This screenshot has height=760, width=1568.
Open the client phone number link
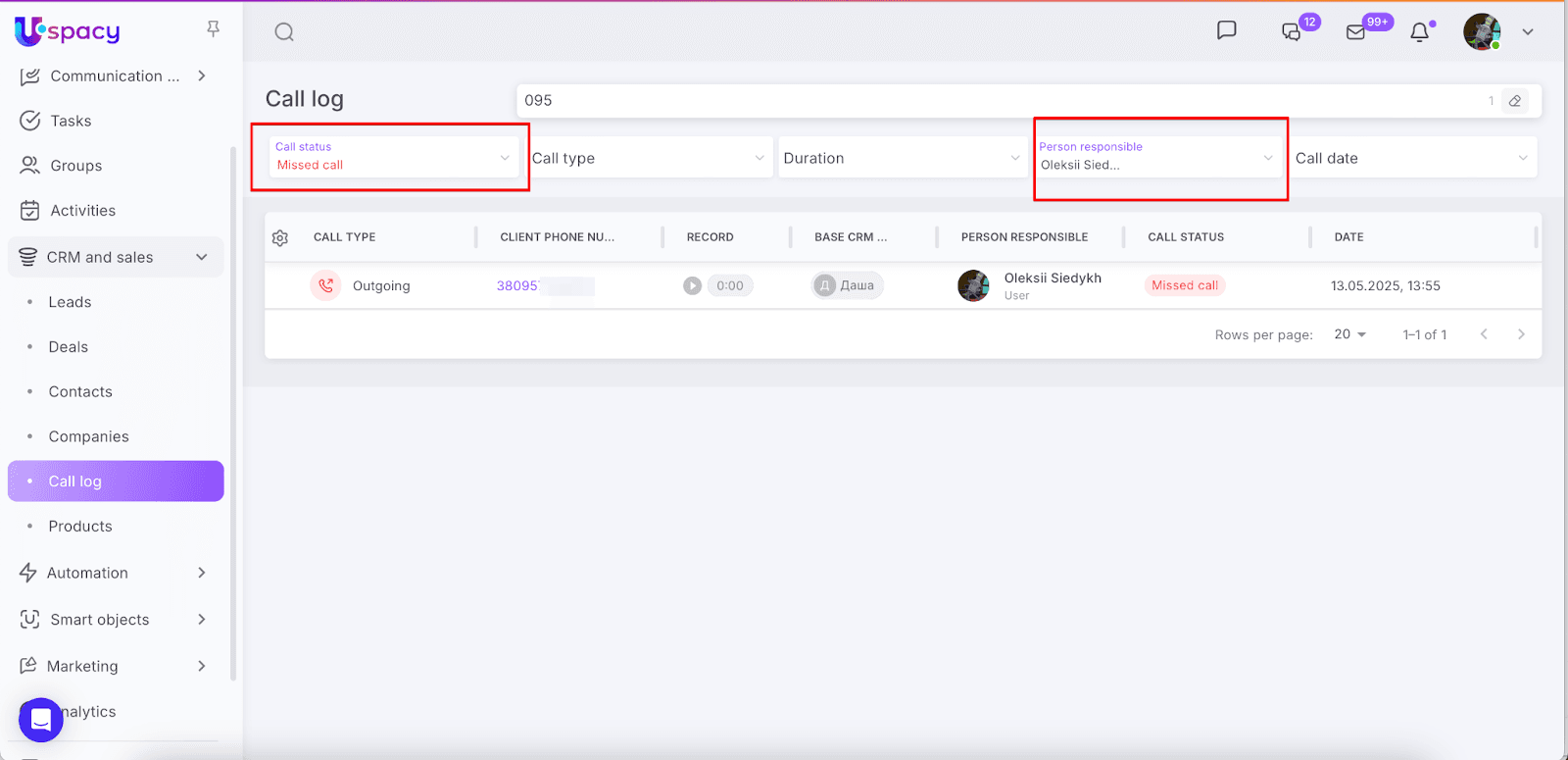coord(517,286)
